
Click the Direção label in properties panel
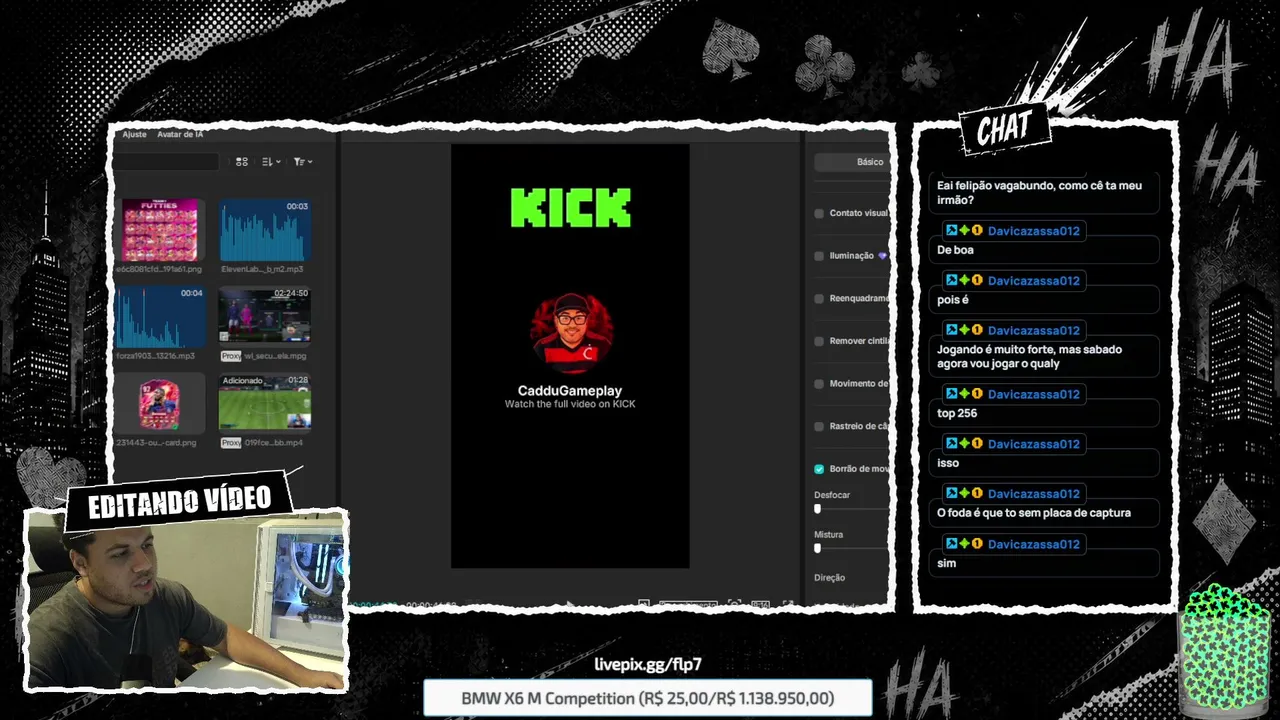(x=829, y=578)
